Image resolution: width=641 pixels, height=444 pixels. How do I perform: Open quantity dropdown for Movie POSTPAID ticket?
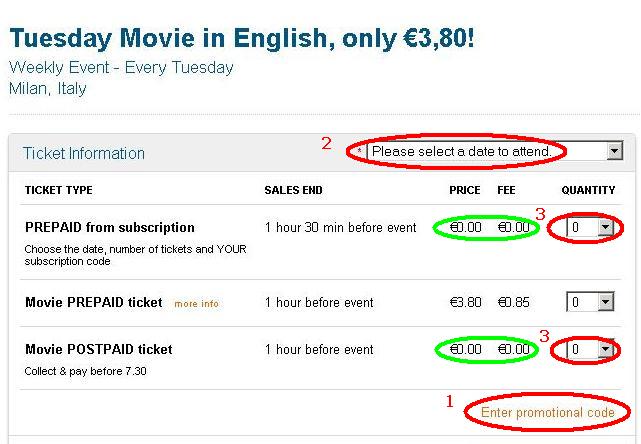(x=590, y=349)
